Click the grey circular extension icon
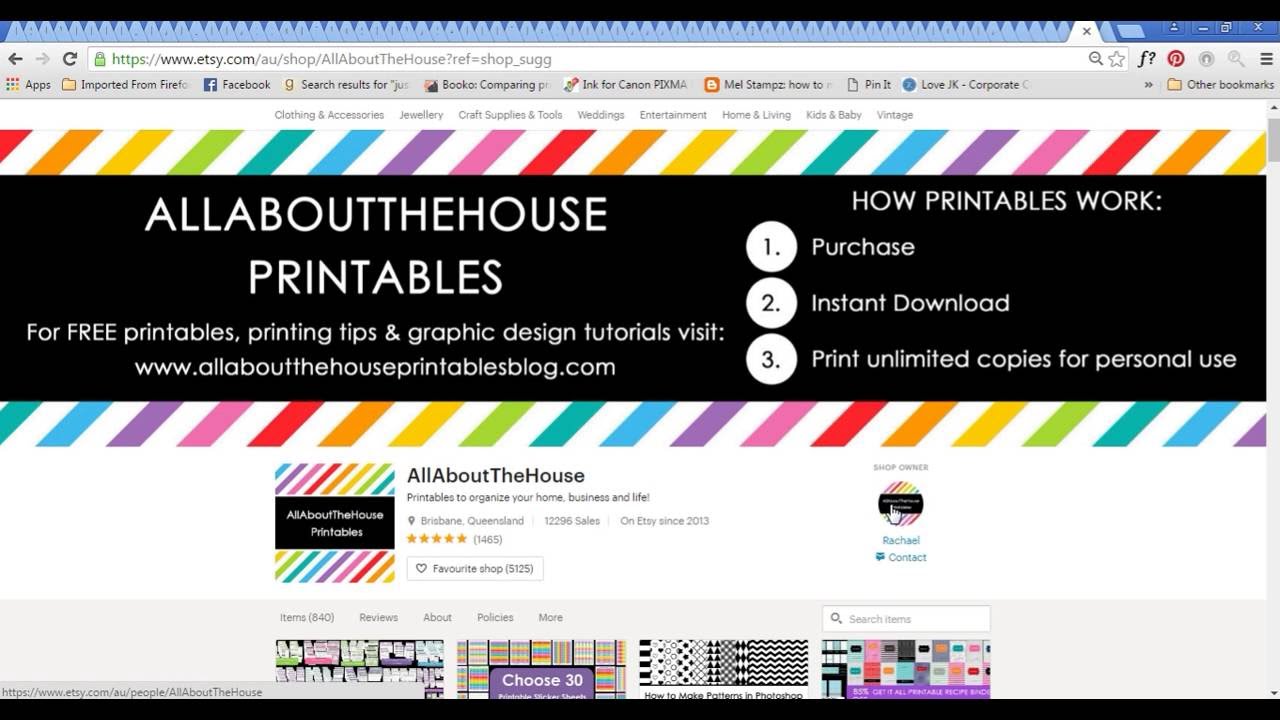Viewport: 1280px width, 720px height. [1206, 59]
